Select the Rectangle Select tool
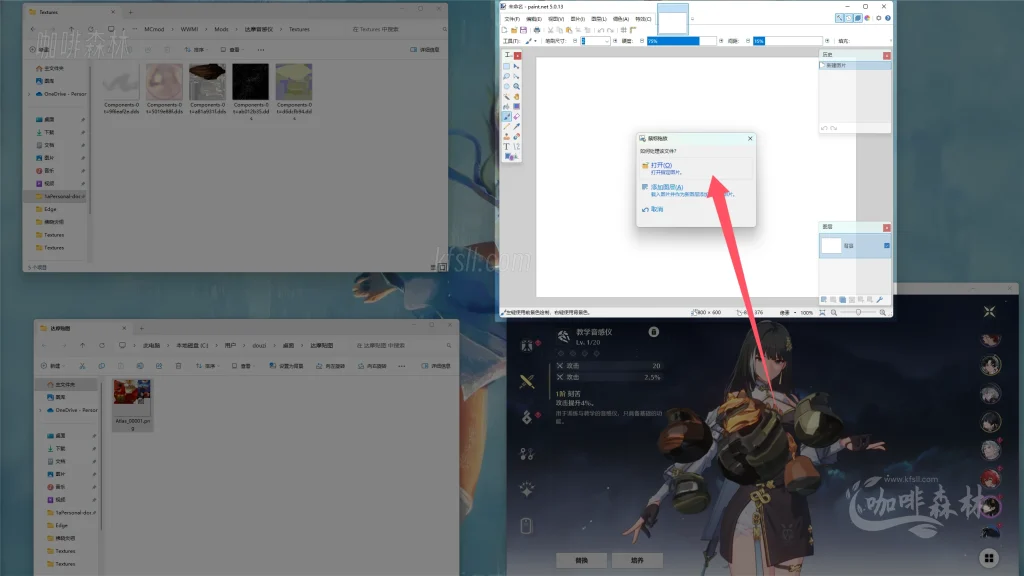 coord(507,66)
